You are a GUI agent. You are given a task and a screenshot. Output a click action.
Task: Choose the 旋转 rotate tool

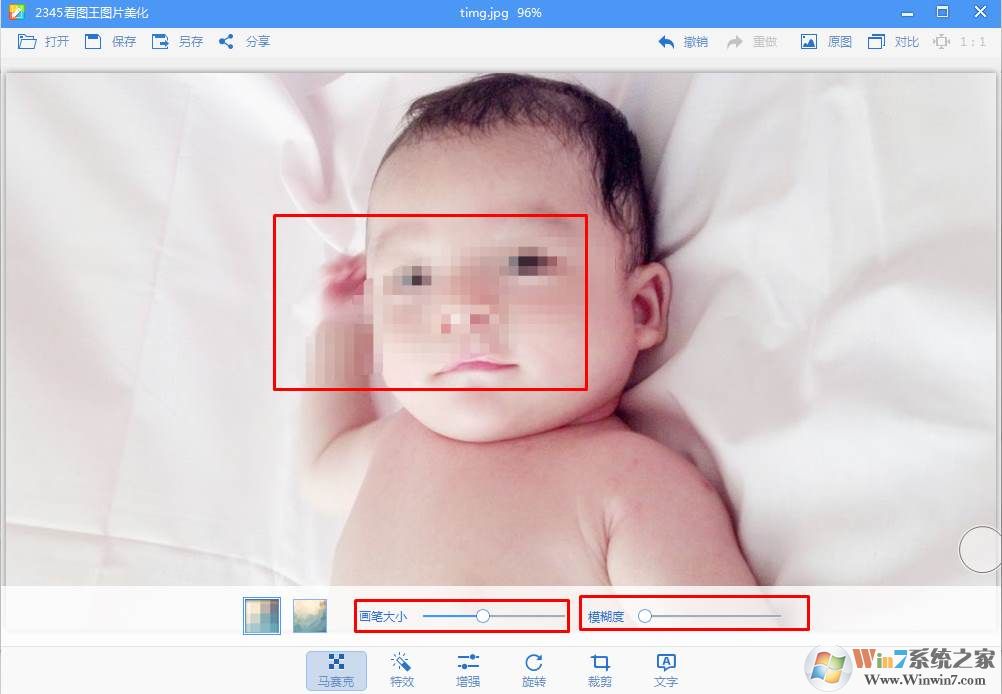(534, 670)
